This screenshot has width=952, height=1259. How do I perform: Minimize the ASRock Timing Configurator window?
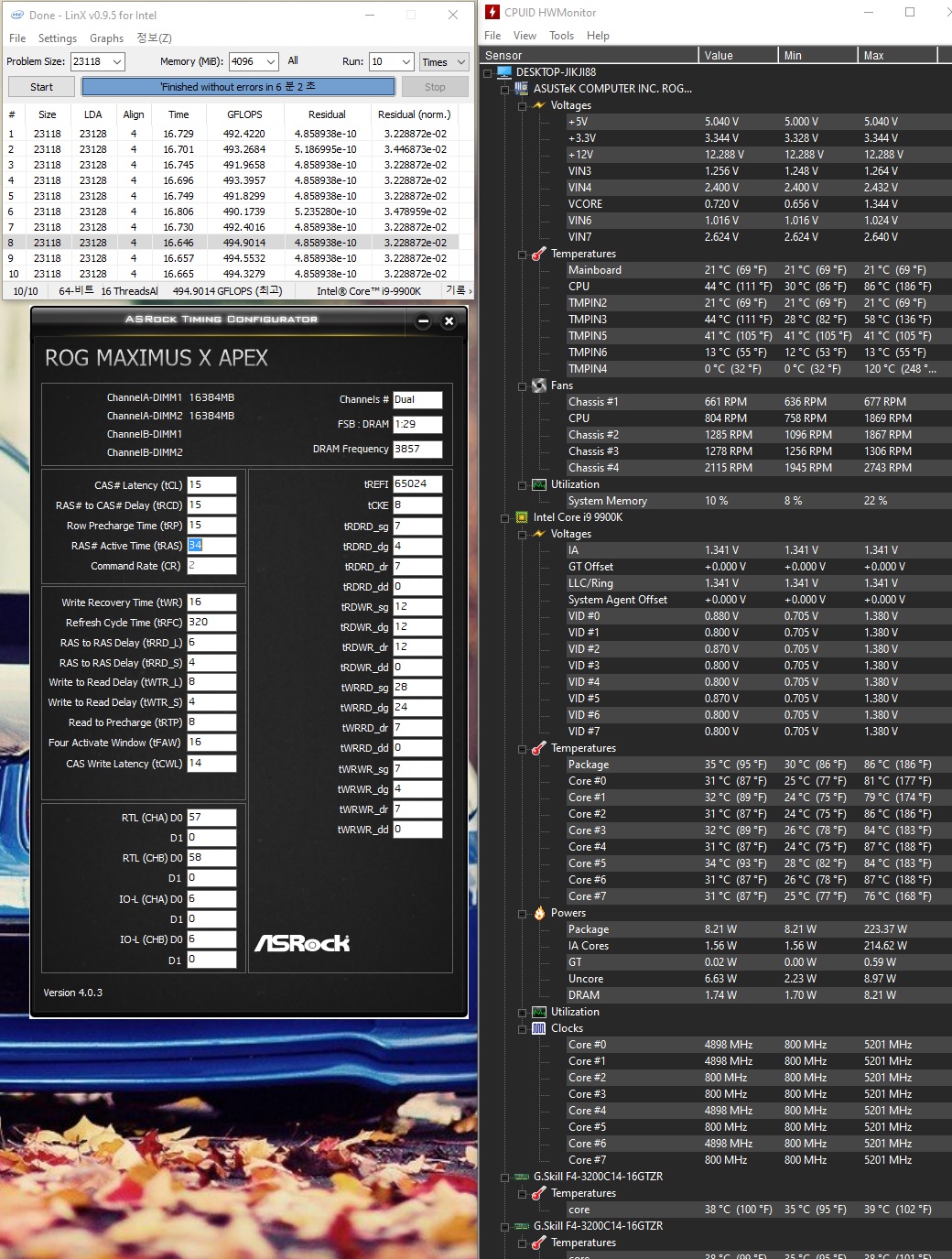pos(423,321)
